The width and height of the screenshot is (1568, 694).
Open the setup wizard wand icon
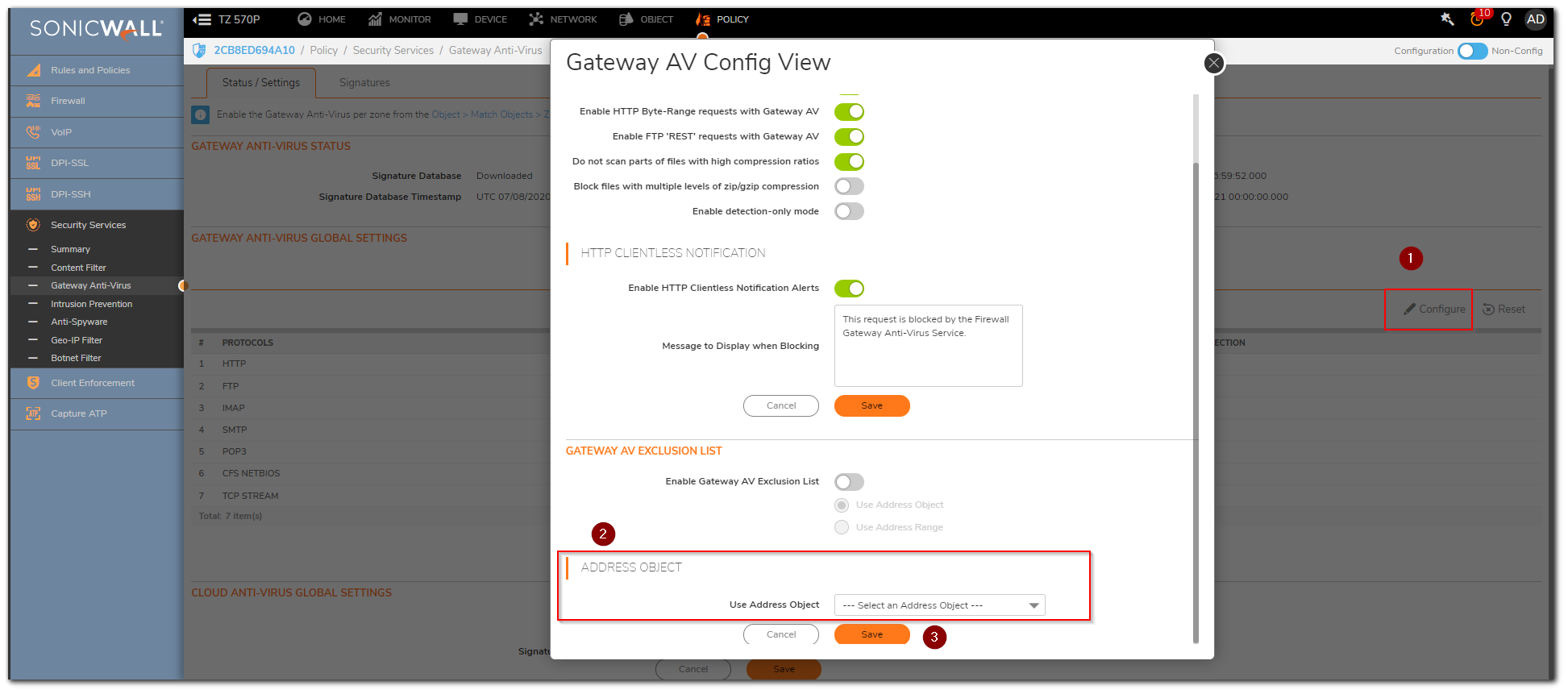pyautogui.click(x=1448, y=19)
